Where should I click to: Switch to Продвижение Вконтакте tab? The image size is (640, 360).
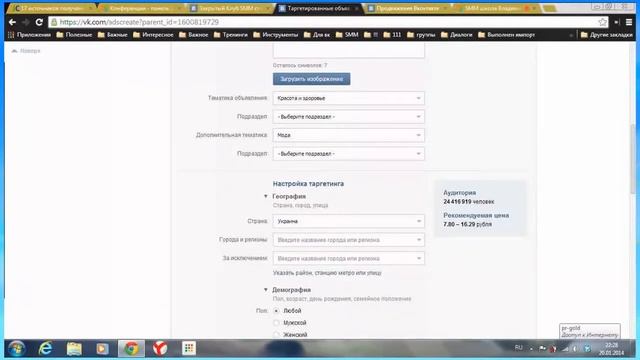407,8
